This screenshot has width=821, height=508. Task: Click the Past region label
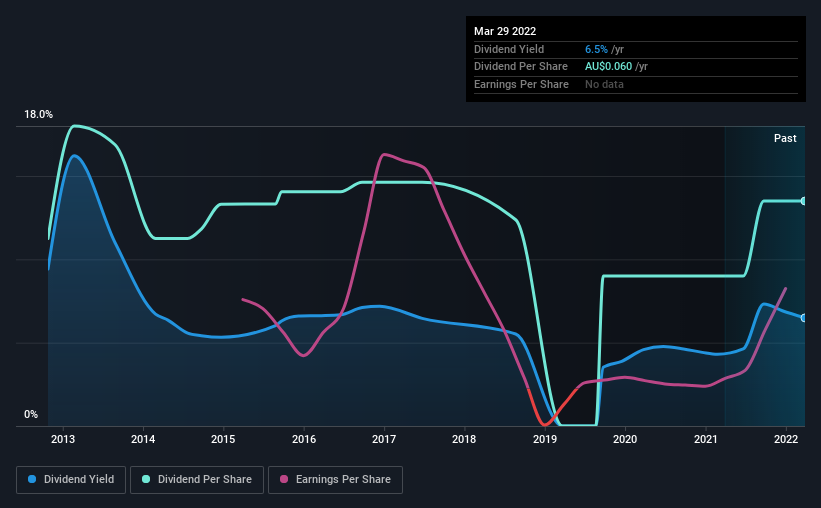785,138
